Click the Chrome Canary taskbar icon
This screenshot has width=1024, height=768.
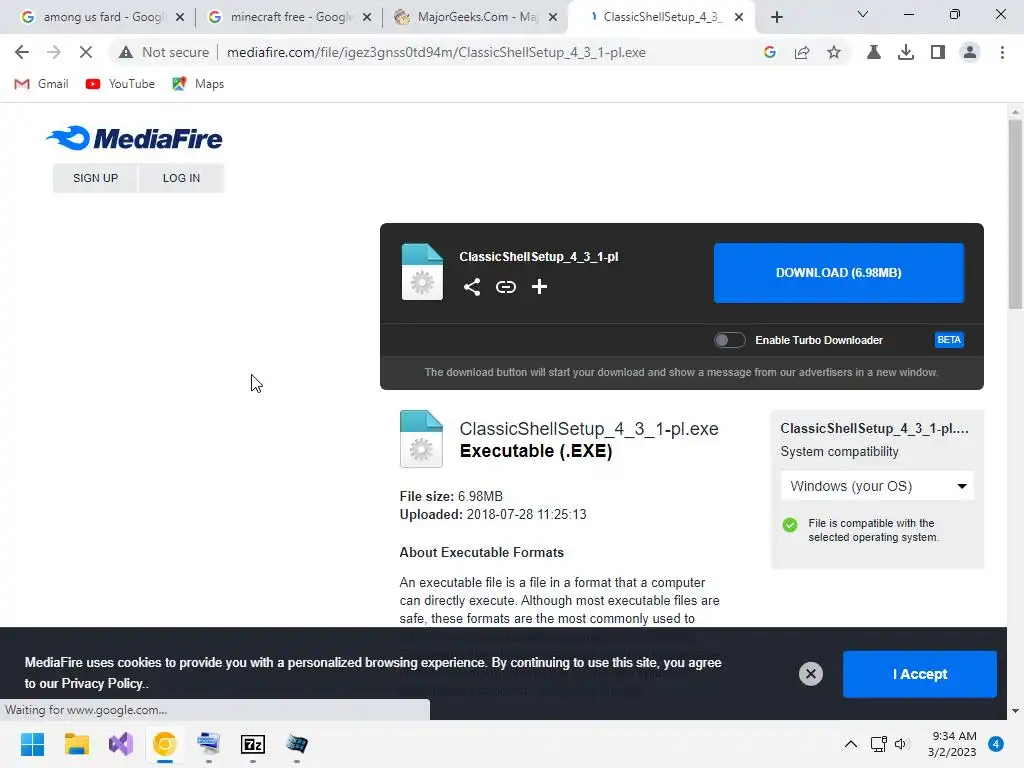click(165, 744)
